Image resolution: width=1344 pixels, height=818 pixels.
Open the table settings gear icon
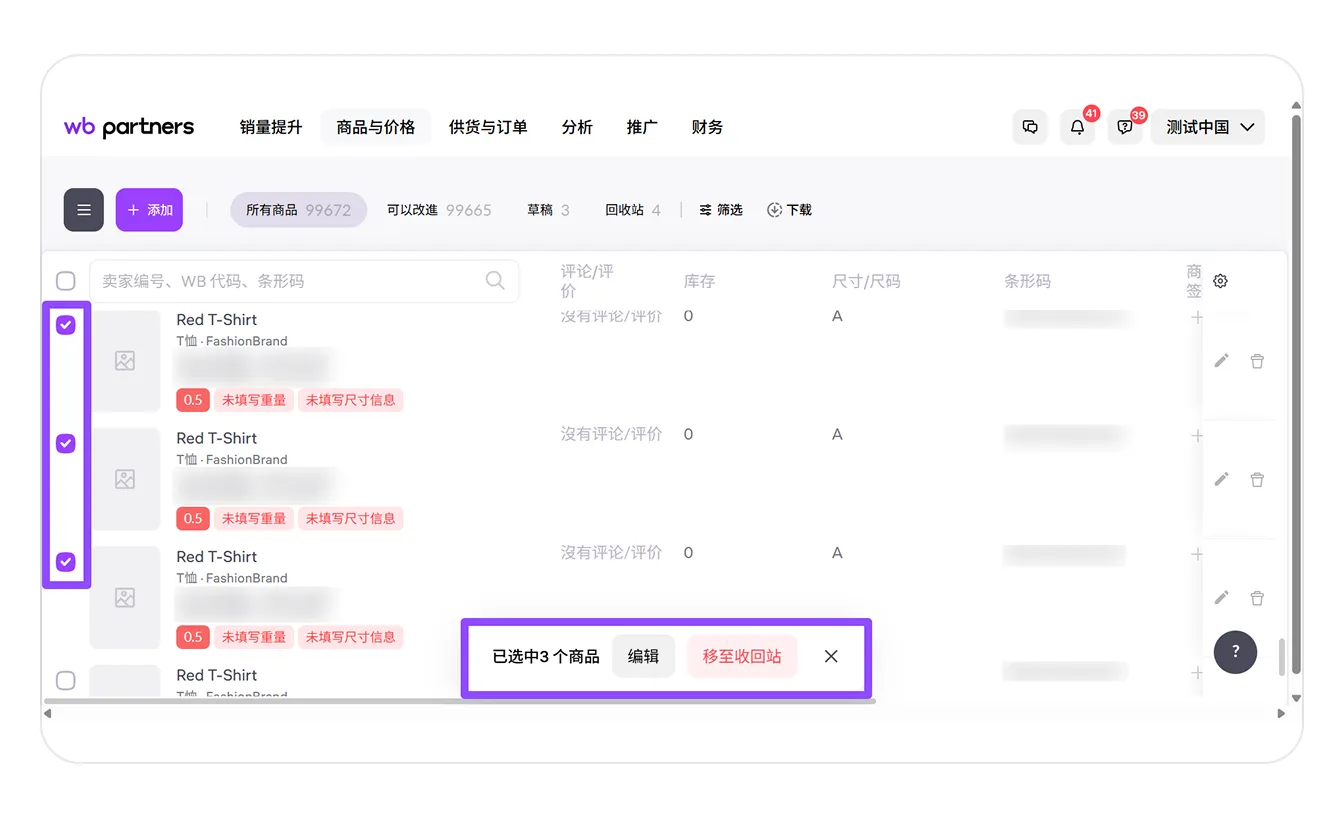click(x=1220, y=281)
